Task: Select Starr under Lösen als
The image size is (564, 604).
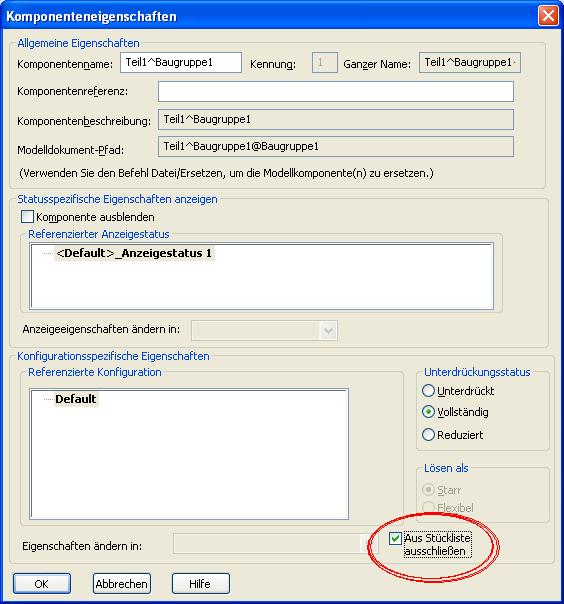Action: point(428,490)
